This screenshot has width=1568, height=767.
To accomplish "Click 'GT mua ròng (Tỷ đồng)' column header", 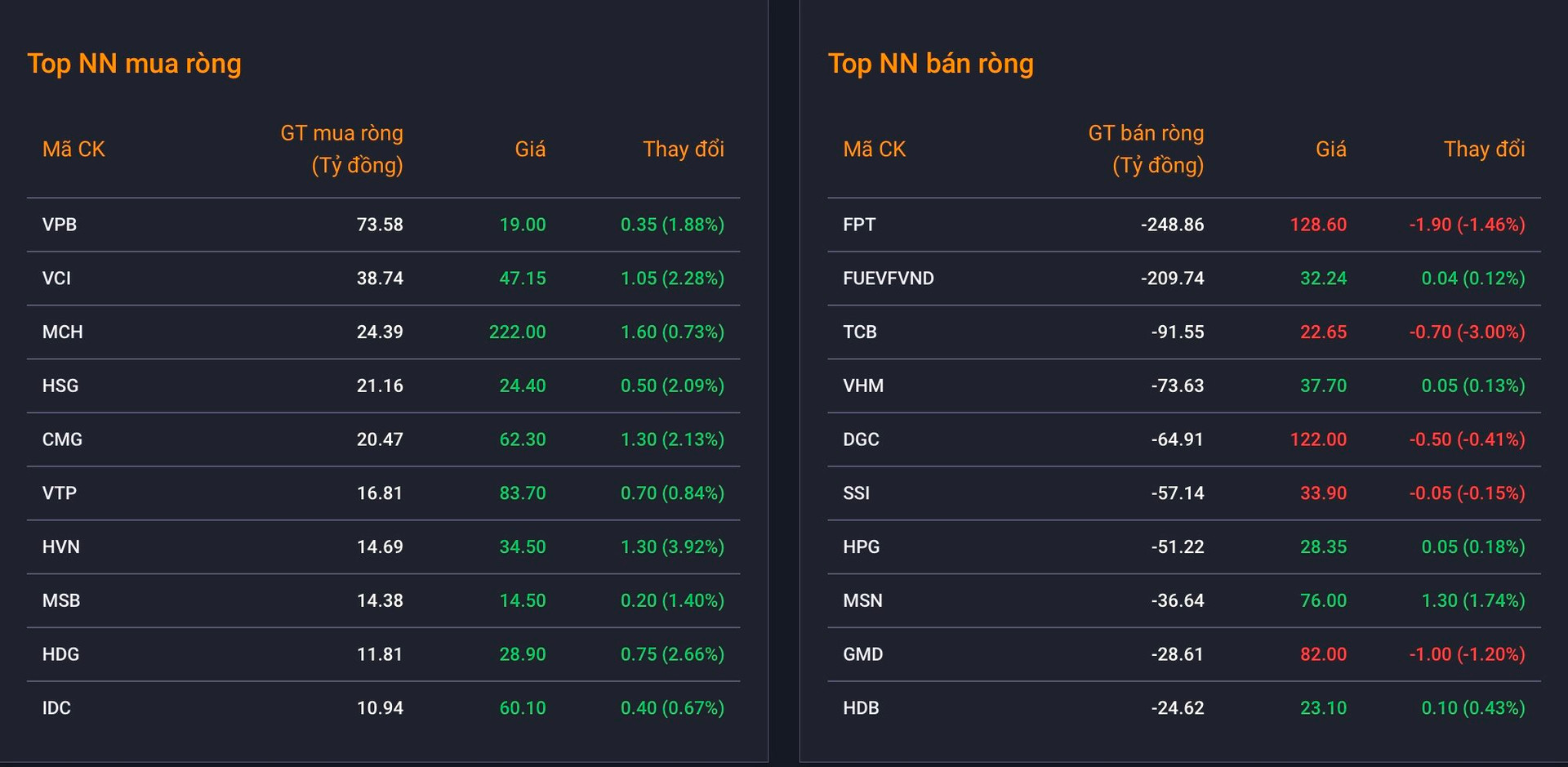I will [x=342, y=149].
